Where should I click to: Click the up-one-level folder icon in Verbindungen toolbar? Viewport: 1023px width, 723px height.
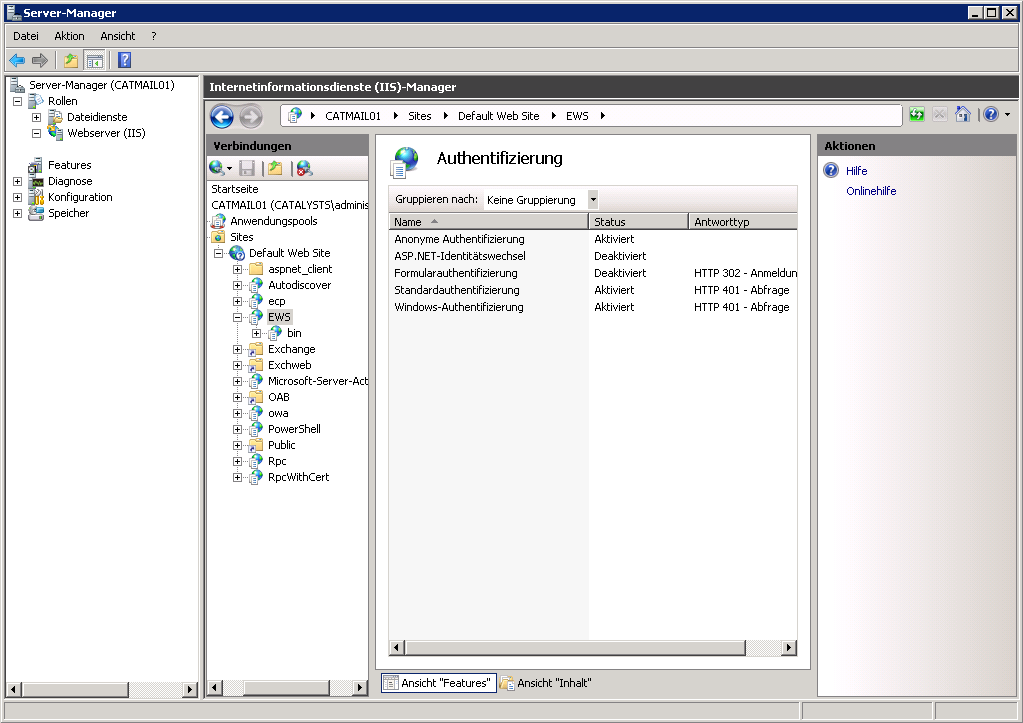point(275,168)
